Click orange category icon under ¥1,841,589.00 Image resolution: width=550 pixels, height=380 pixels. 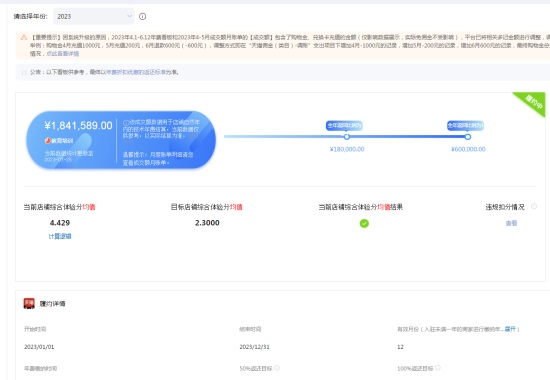[48, 141]
